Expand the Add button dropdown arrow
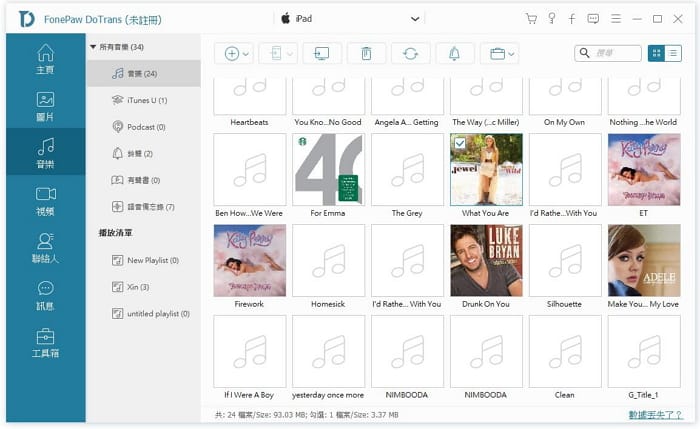Image resolution: width=700 pixels, height=429 pixels. pos(246,54)
